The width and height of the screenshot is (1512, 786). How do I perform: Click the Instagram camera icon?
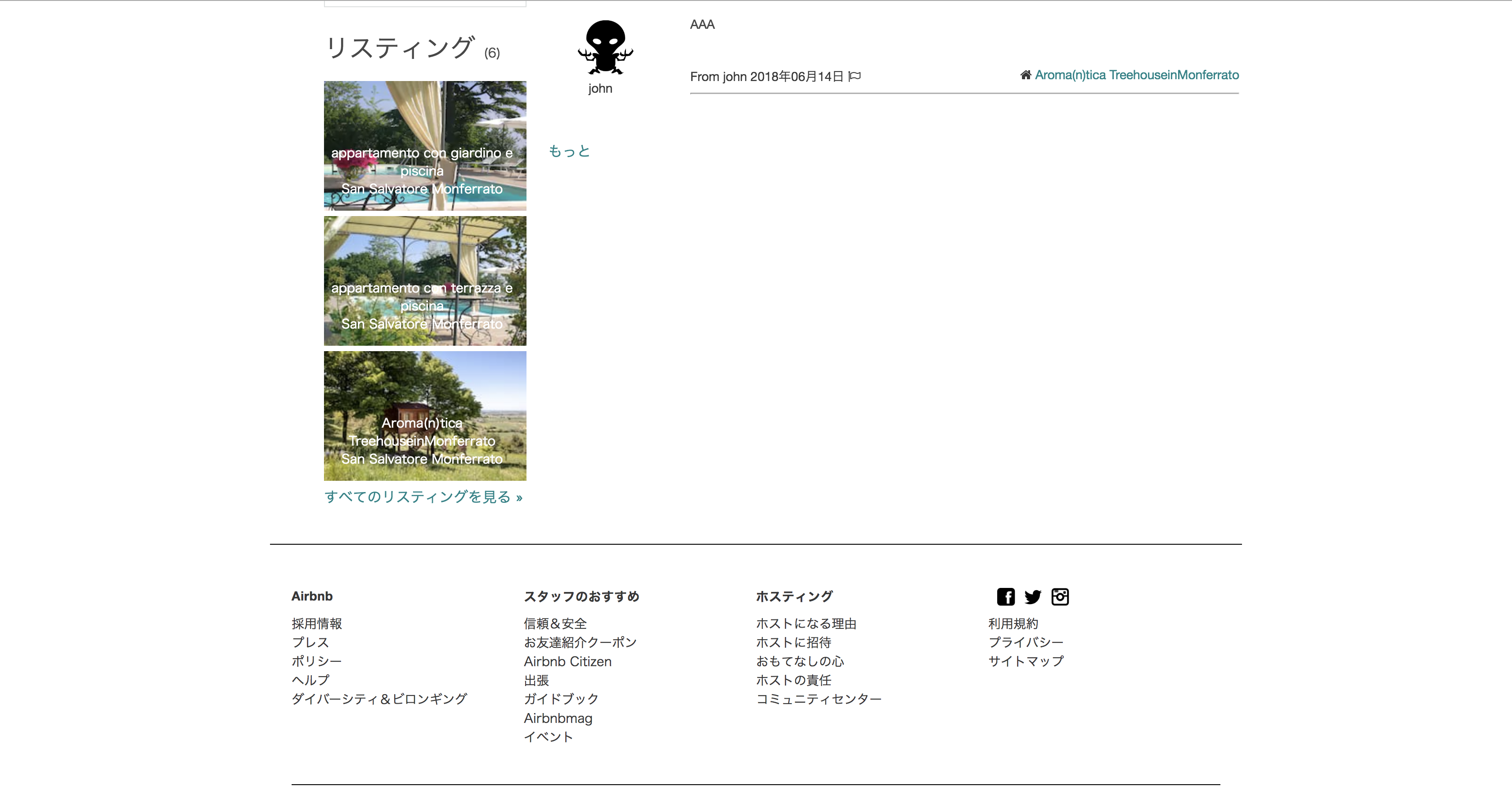coord(1059,596)
